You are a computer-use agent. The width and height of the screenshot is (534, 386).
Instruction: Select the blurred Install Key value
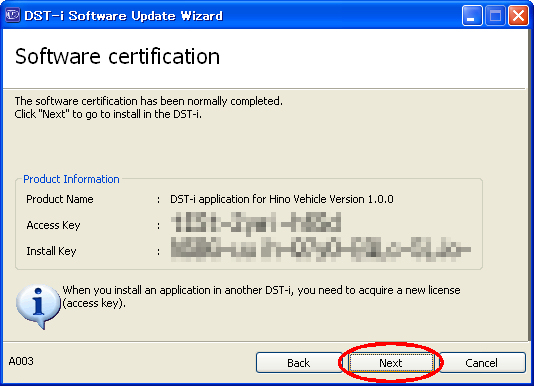(321, 249)
